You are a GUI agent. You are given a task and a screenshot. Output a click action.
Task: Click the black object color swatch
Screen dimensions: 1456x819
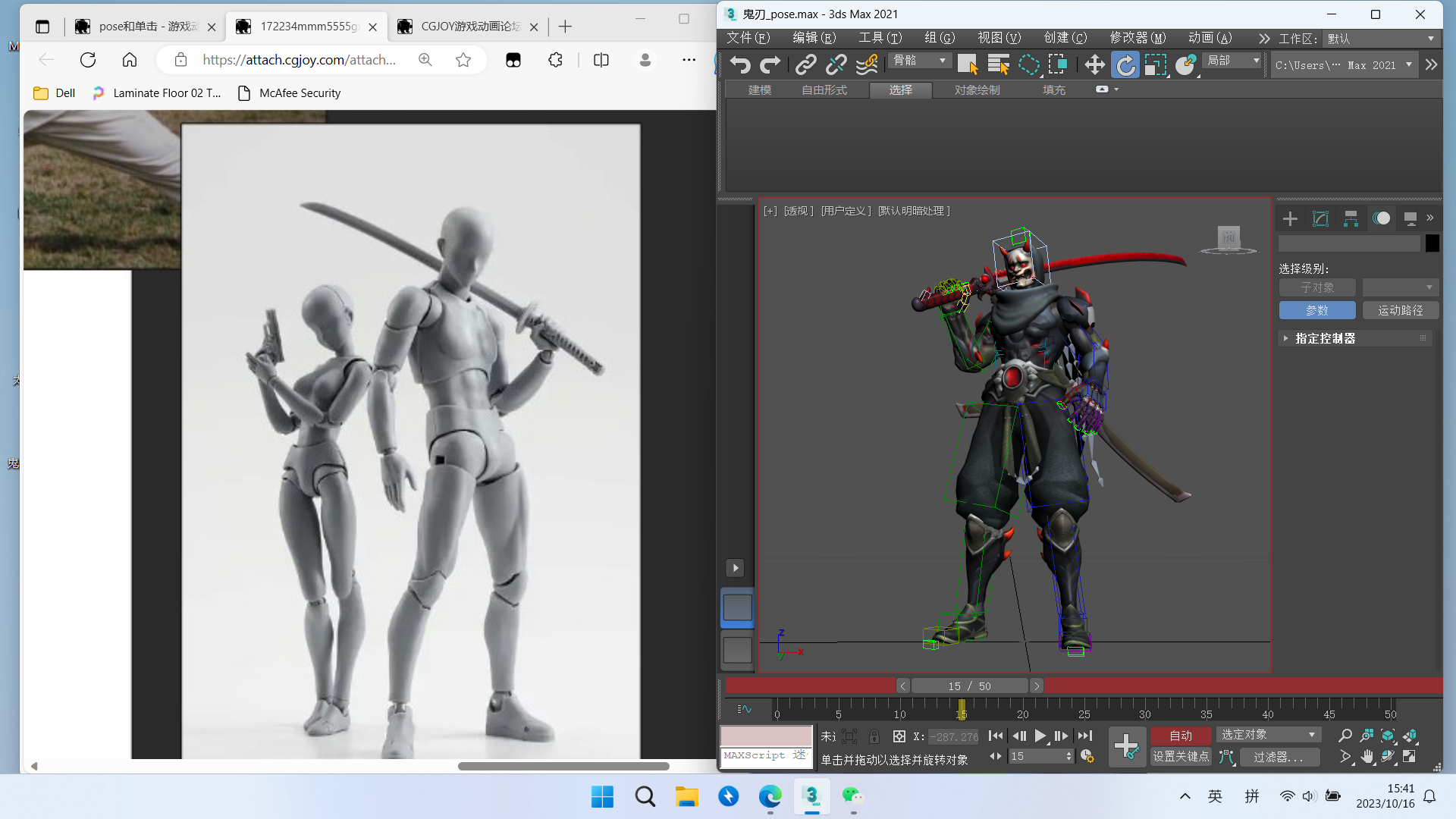coord(1432,243)
